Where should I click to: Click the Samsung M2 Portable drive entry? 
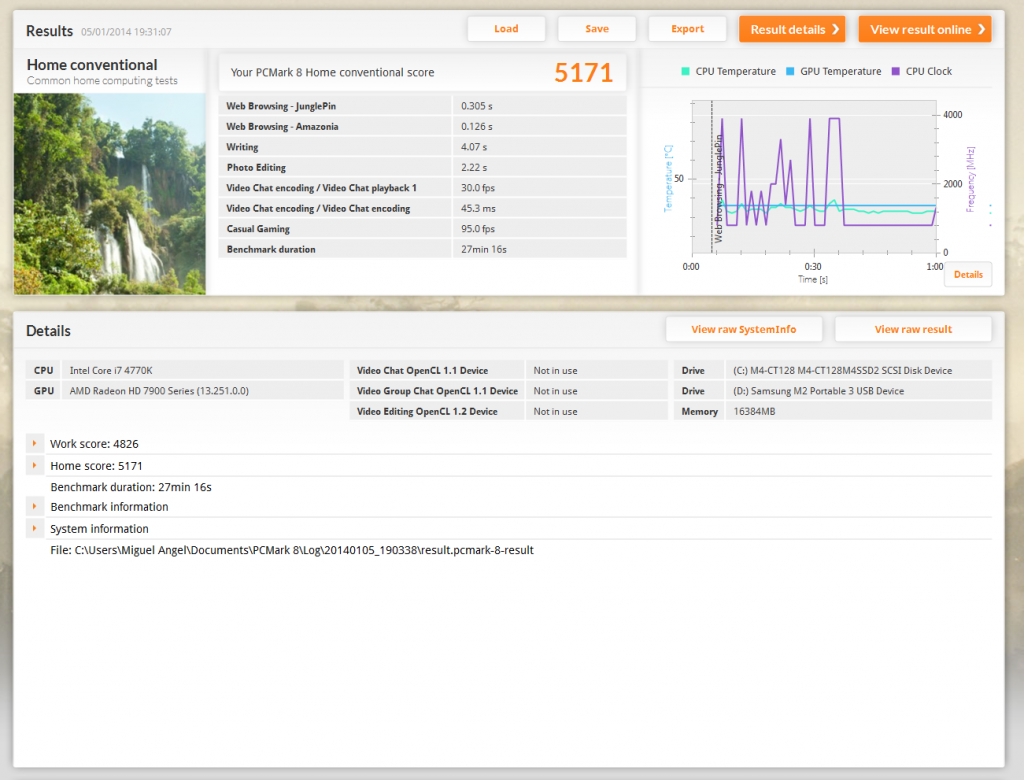[x=818, y=391]
